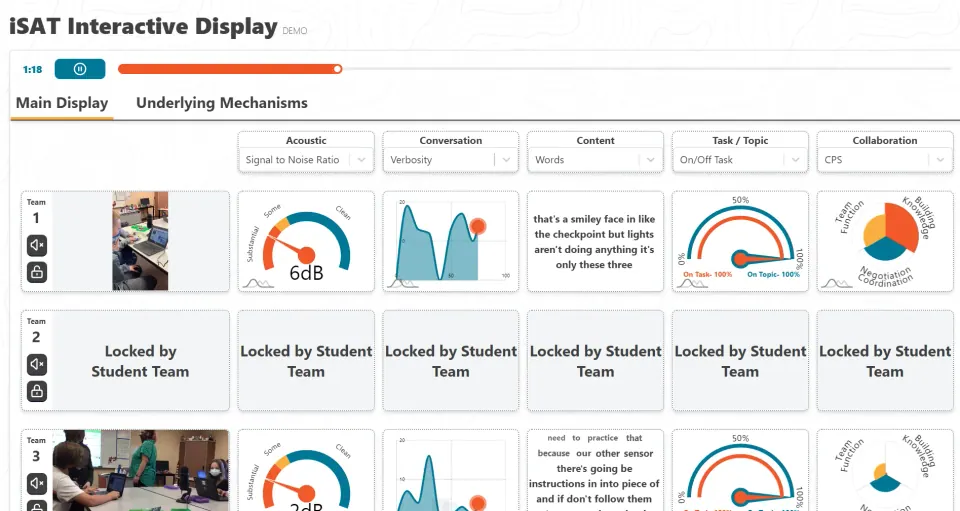This screenshot has width=960, height=511.
Task: Click Team 2 video tile 'Locked by Student Team'
Action: click(x=140, y=361)
